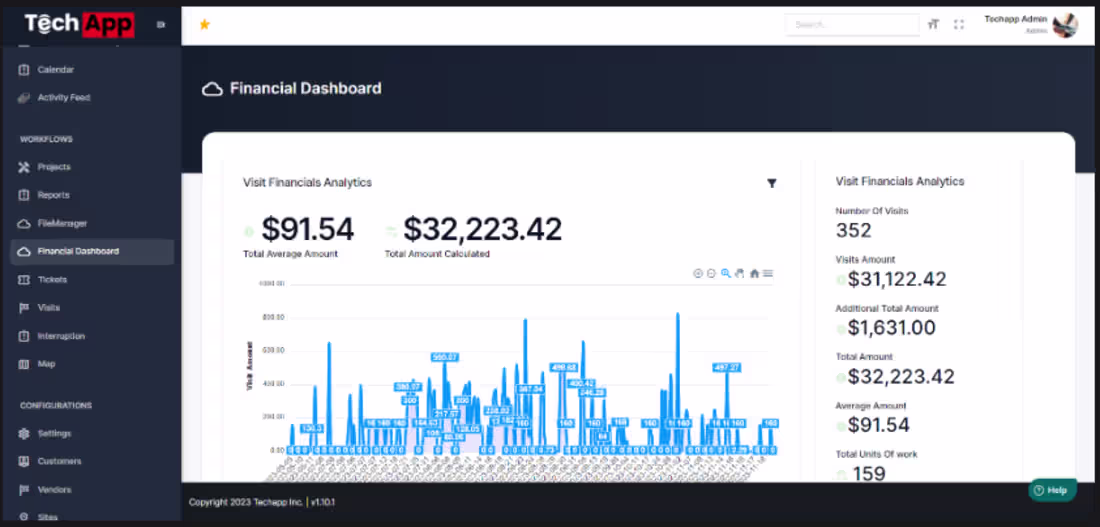The image size is (1100, 527).
Task: Click the Total Amount Calculated caption
Action: pos(437,254)
